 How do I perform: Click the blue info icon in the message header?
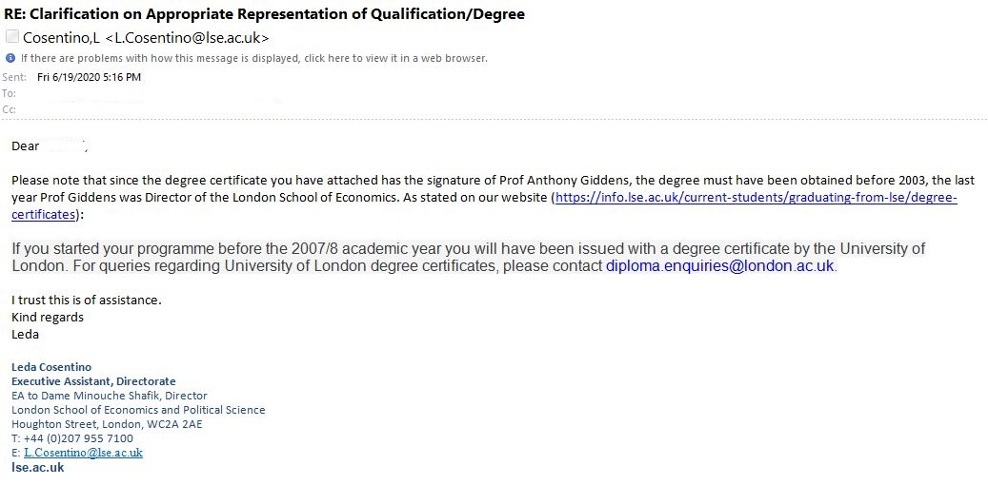click(11, 58)
